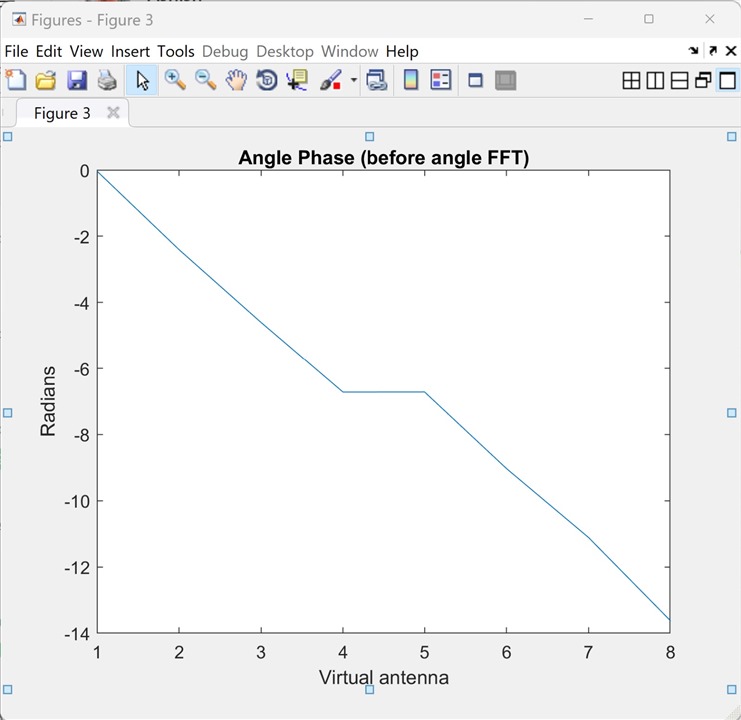Toggle the Edit Plot arrow tool
Screen dimensions: 741x720
tap(142, 80)
